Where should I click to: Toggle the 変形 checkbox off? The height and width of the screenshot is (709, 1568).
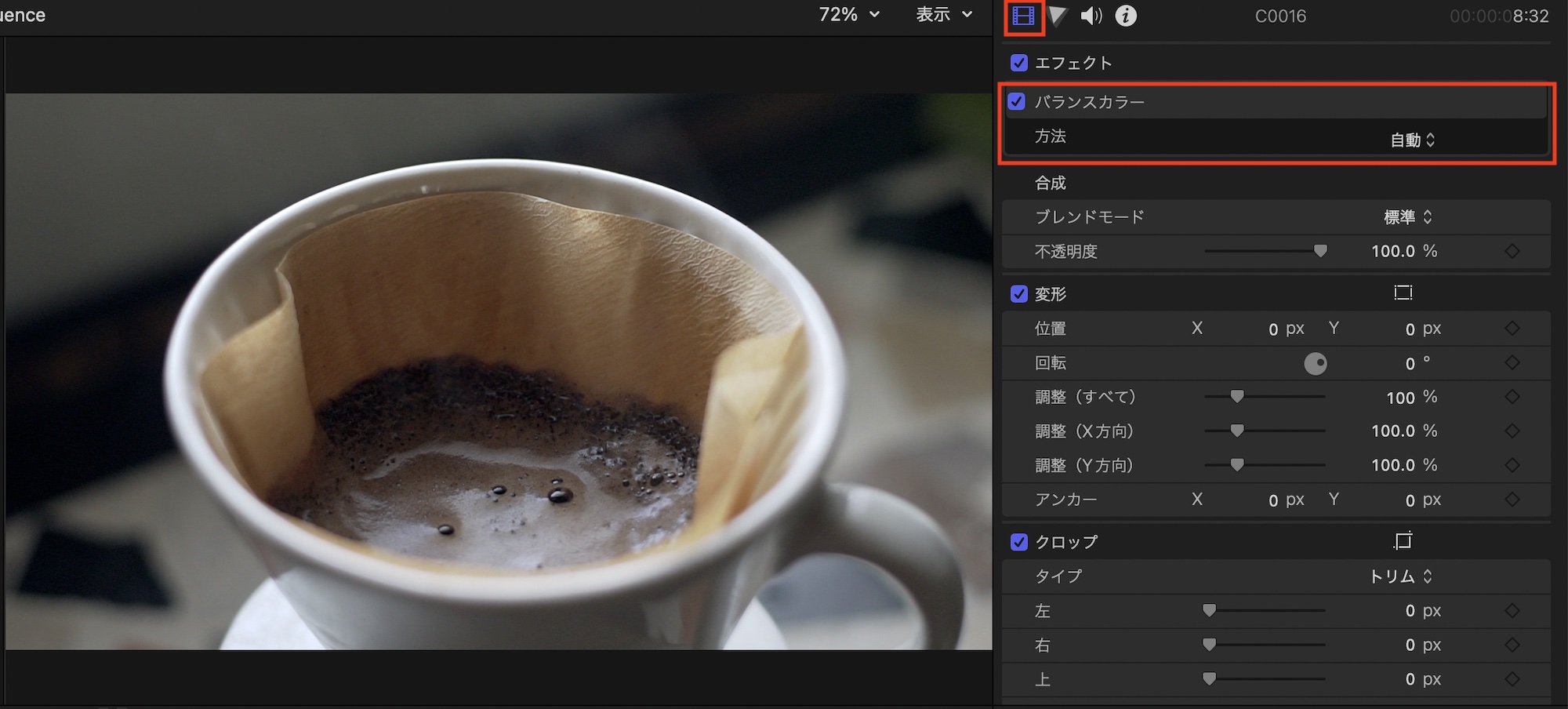click(1019, 294)
